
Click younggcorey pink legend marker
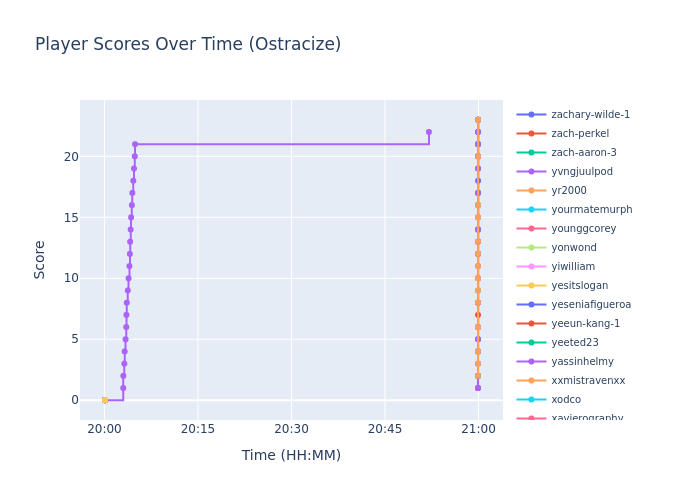(531, 229)
